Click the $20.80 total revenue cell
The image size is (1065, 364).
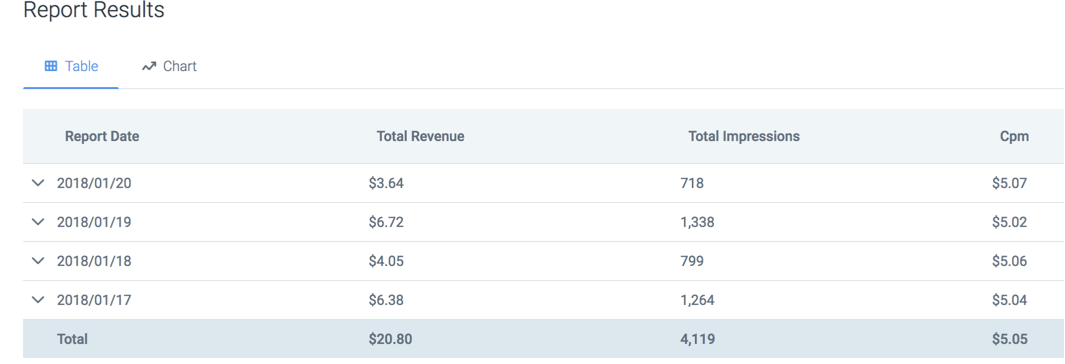coord(391,339)
